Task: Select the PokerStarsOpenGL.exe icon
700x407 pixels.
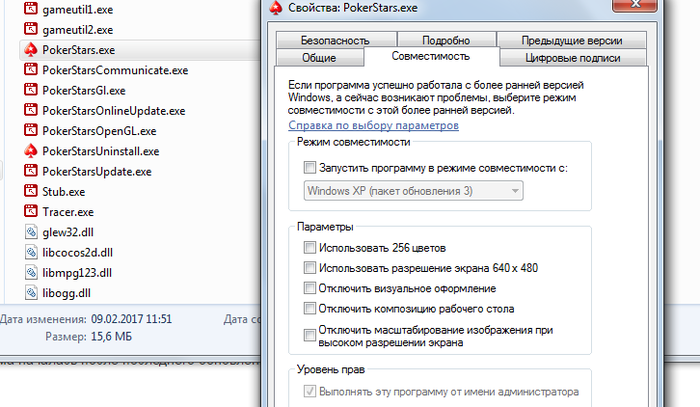Action: click(30, 130)
